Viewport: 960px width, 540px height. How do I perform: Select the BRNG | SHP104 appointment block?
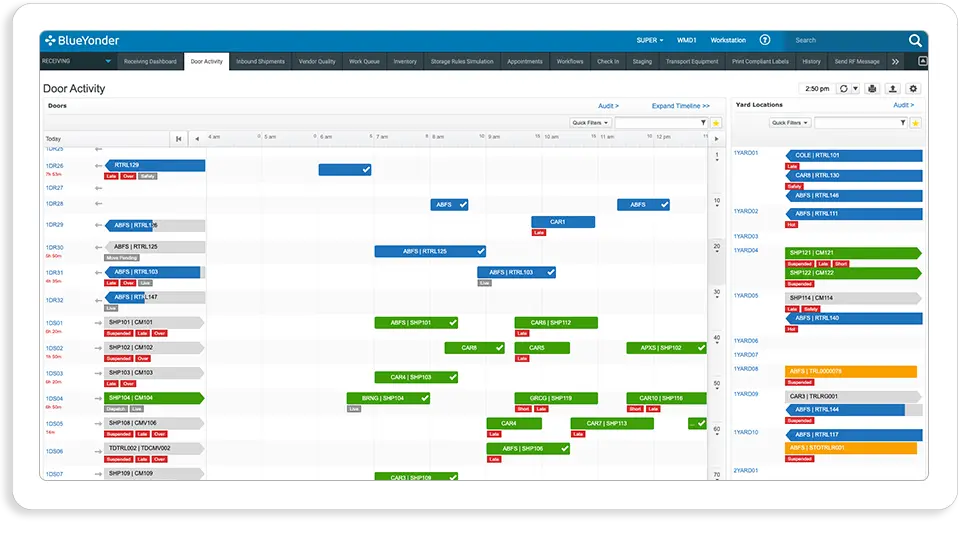point(388,398)
